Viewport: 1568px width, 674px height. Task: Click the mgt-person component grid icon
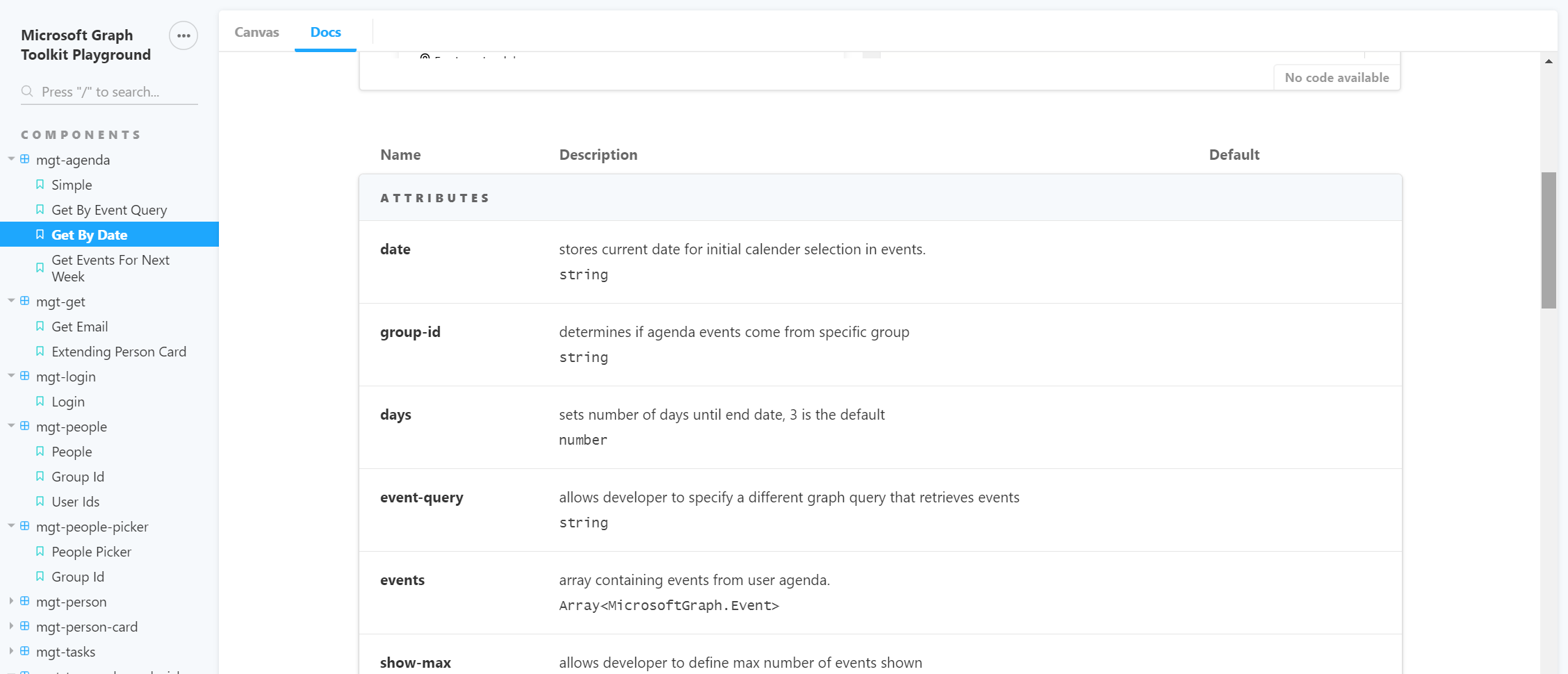[x=25, y=601]
